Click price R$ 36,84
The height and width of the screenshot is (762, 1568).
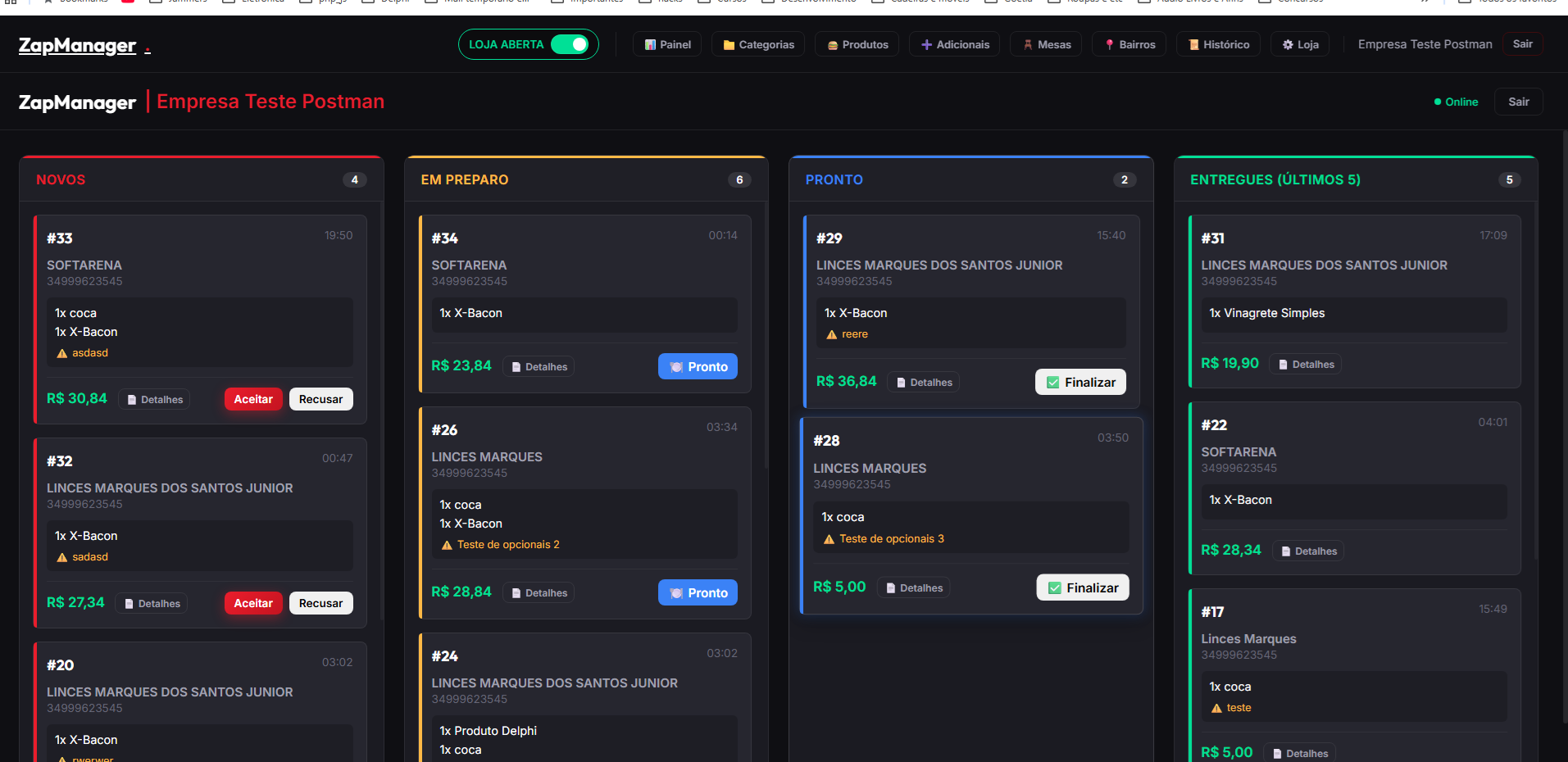click(847, 381)
